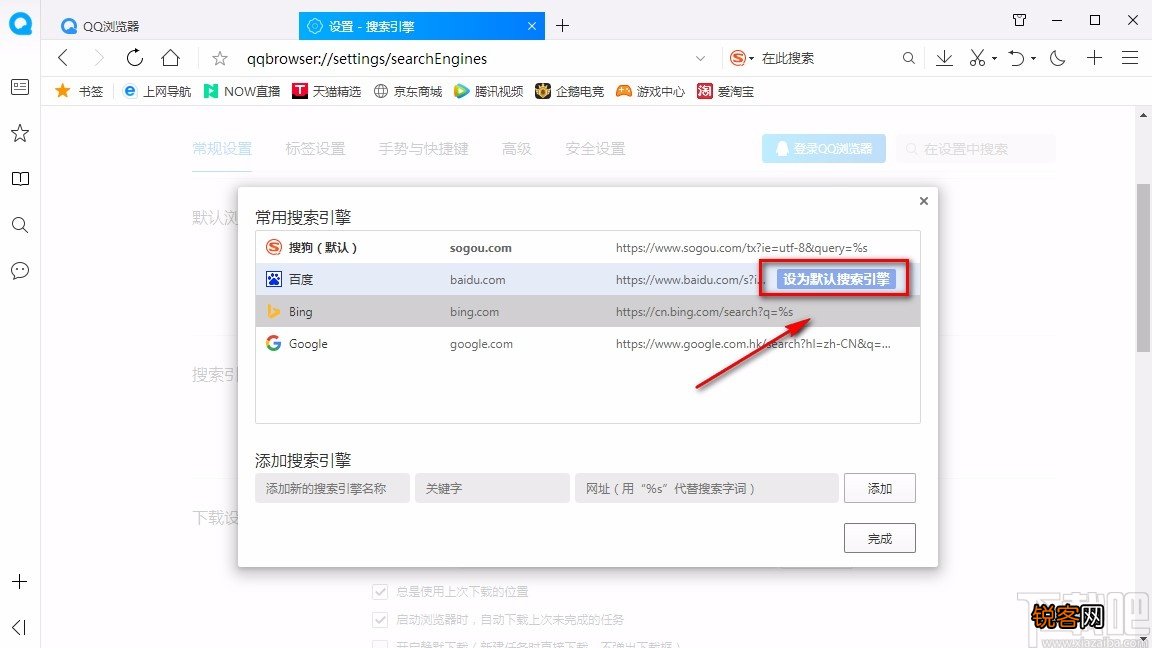Add sidebar app with plus icon

20,582
